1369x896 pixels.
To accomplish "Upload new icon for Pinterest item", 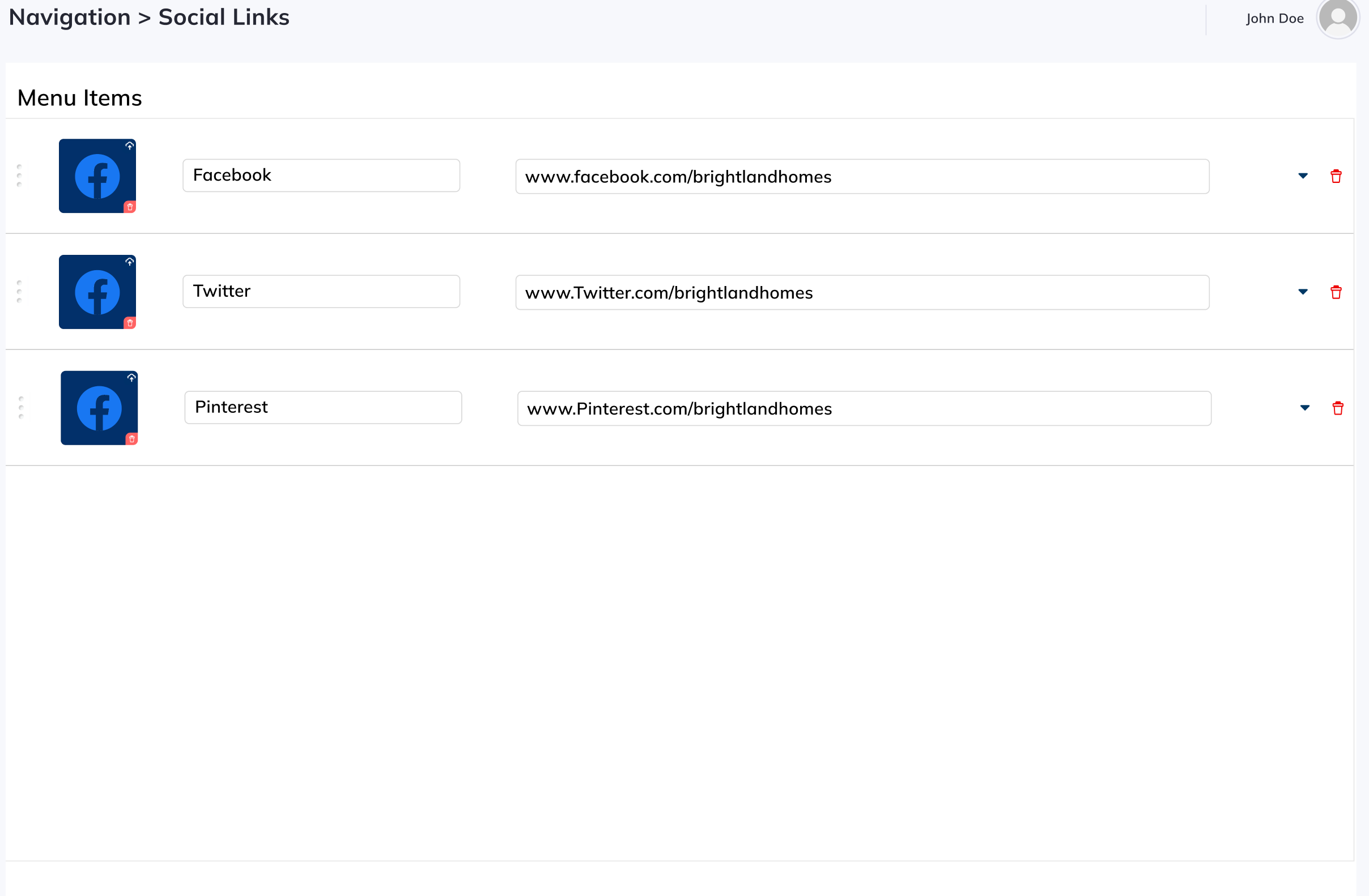I will click(x=131, y=378).
